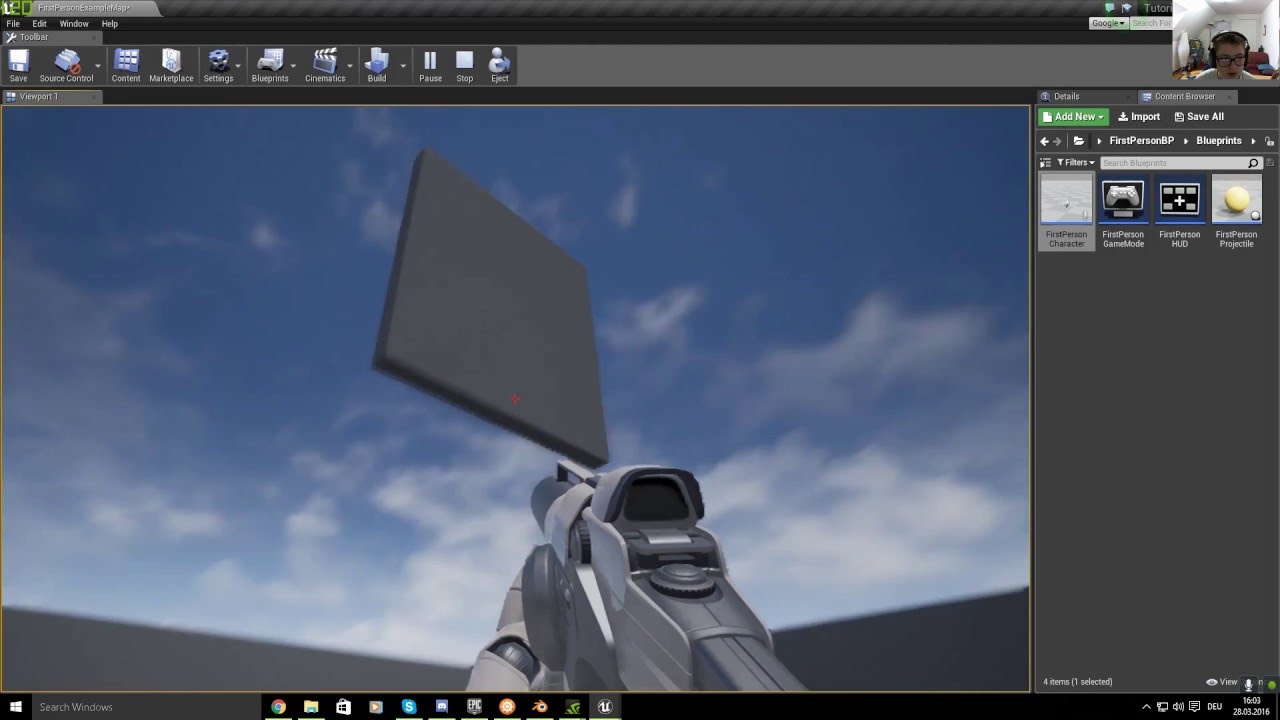Open the Settings gear toolbar icon
The width and height of the screenshot is (1280, 720).
pos(218,66)
